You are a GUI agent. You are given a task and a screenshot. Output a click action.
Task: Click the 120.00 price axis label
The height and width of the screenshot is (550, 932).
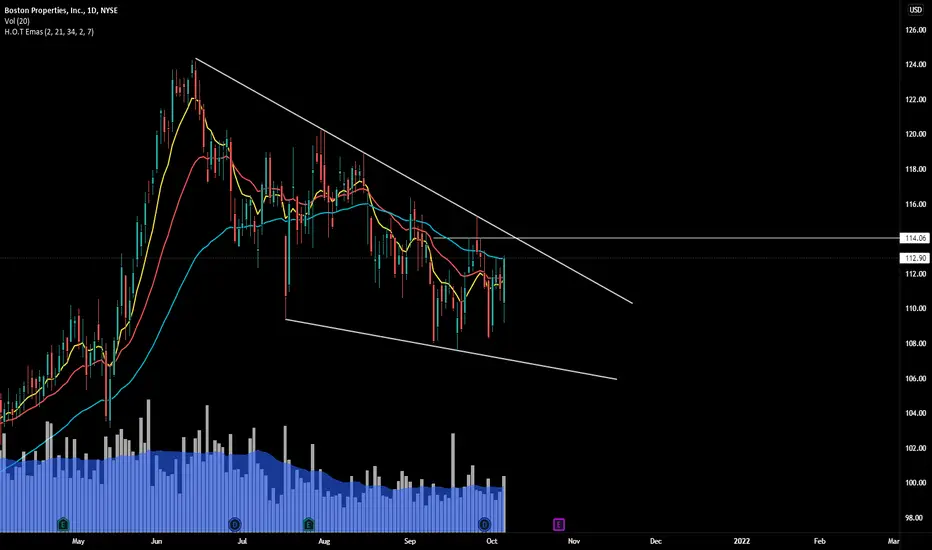point(915,134)
